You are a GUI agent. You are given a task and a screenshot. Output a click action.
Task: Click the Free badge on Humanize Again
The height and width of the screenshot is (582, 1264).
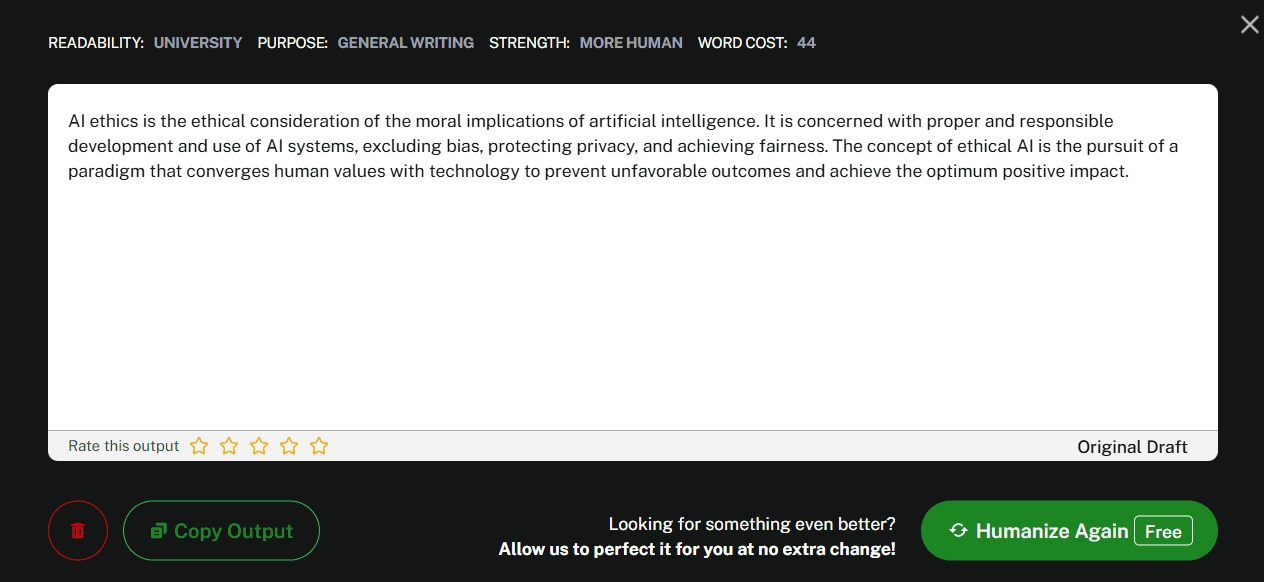[1163, 531]
